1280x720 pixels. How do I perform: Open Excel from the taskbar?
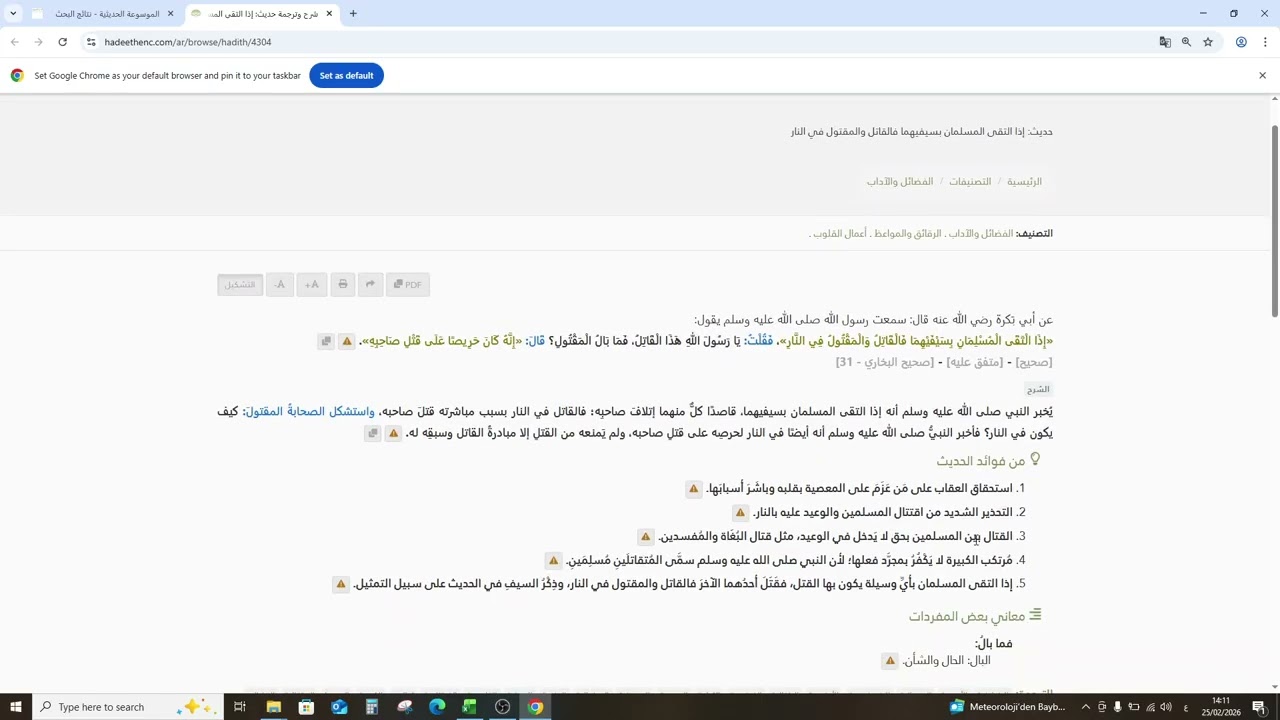(x=470, y=707)
